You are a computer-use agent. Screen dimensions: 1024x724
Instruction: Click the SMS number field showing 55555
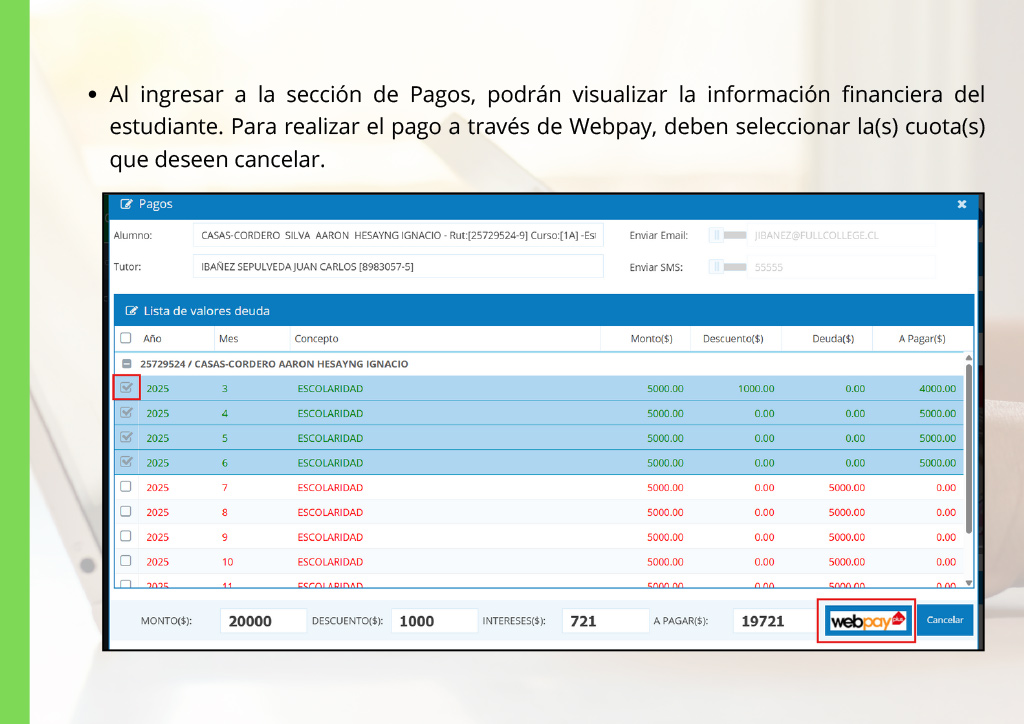[x=842, y=266]
